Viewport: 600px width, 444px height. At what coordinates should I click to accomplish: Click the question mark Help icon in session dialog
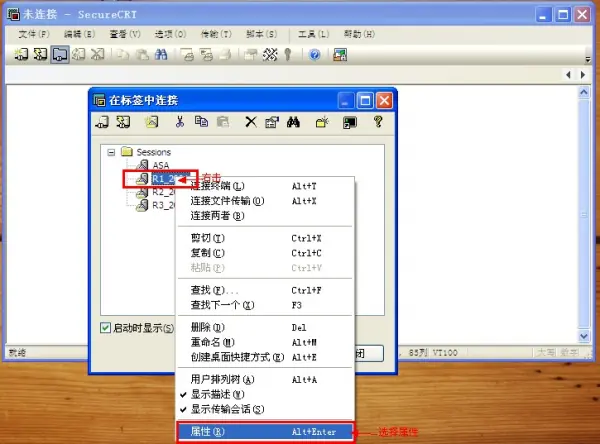click(378, 122)
